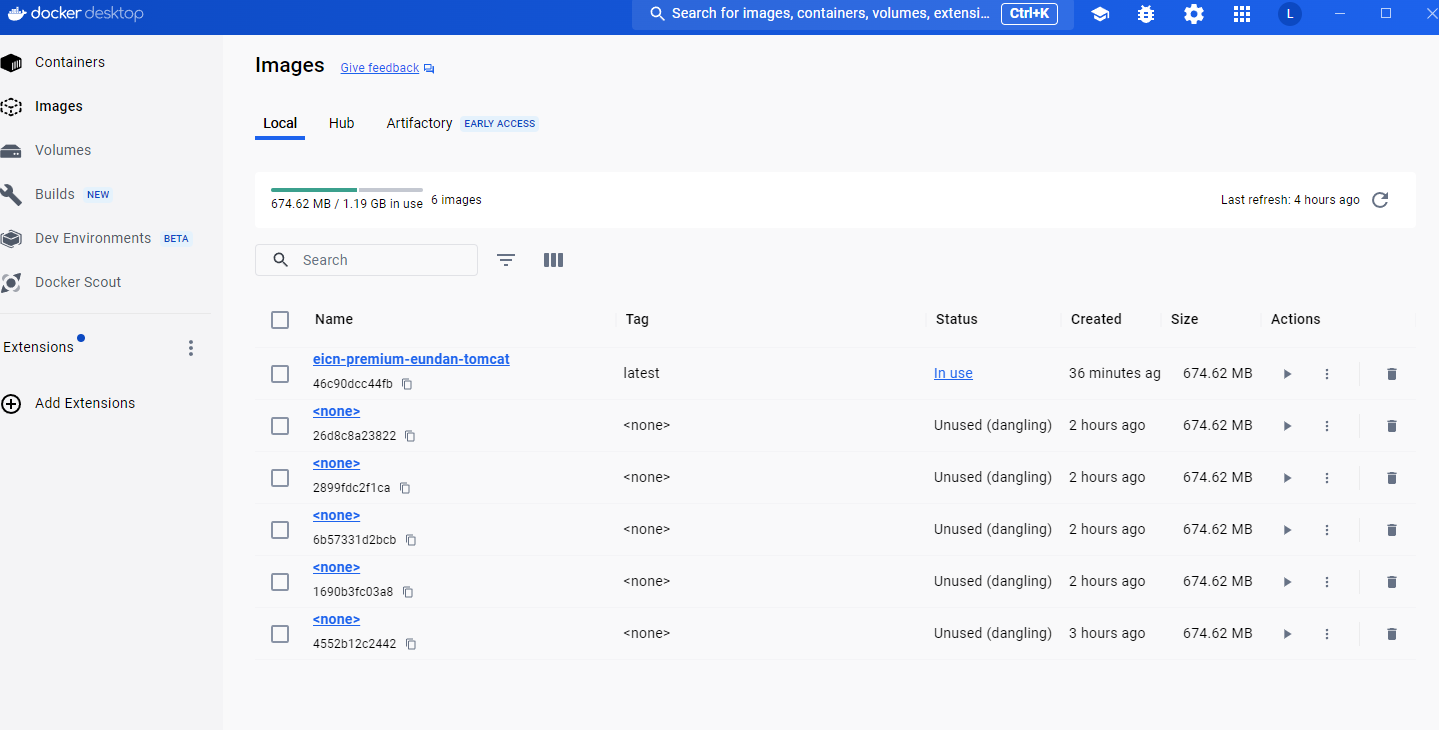Sort by the Created column header
Viewport: 1439px width, 730px height.
point(1096,319)
